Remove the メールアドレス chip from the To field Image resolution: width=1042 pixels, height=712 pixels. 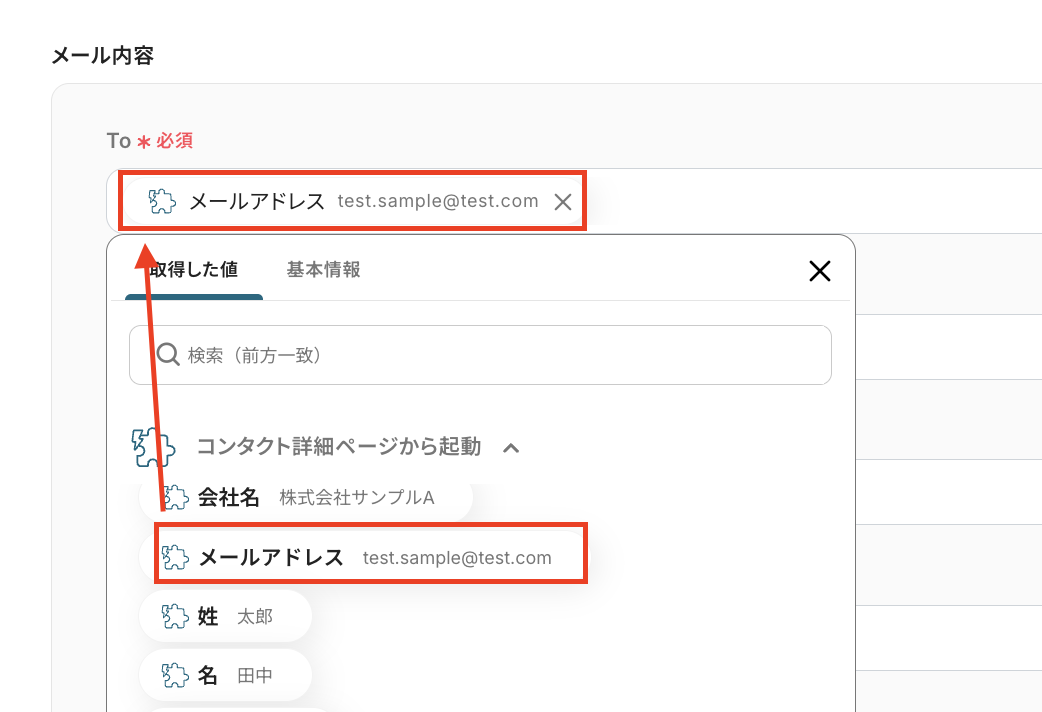(x=563, y=202)
